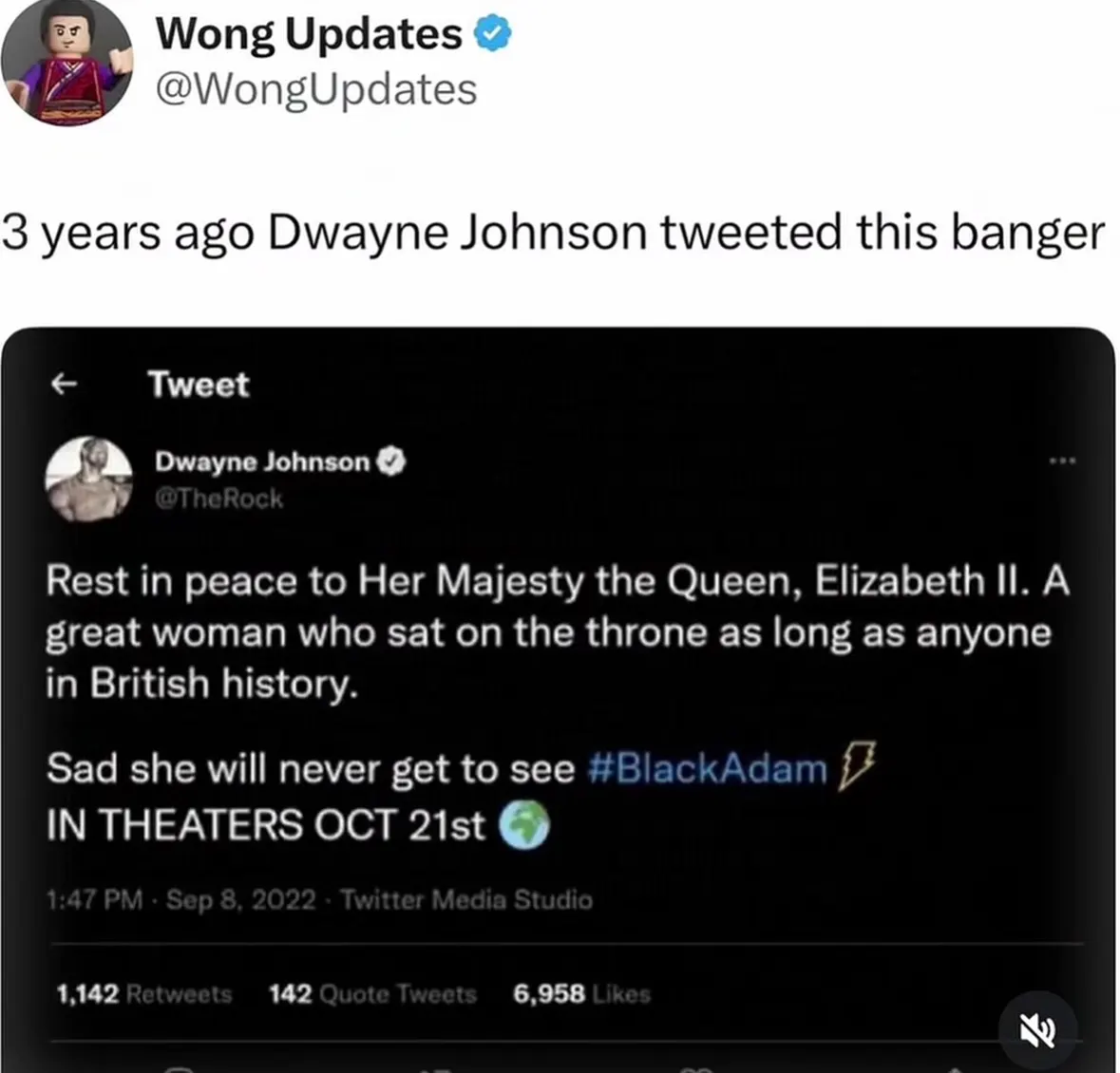Open the @TheRock handle

click(x=219, y=499)
